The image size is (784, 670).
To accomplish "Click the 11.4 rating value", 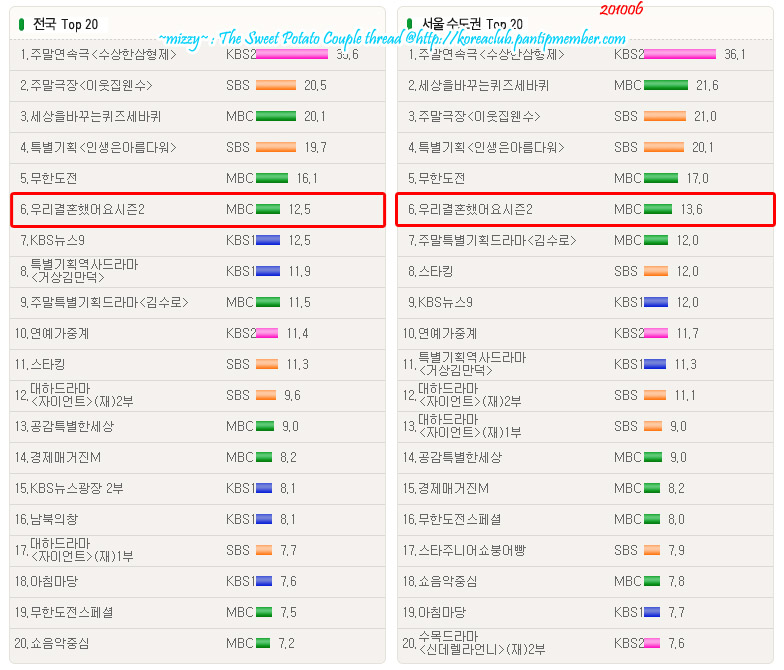I will (298, 334).
